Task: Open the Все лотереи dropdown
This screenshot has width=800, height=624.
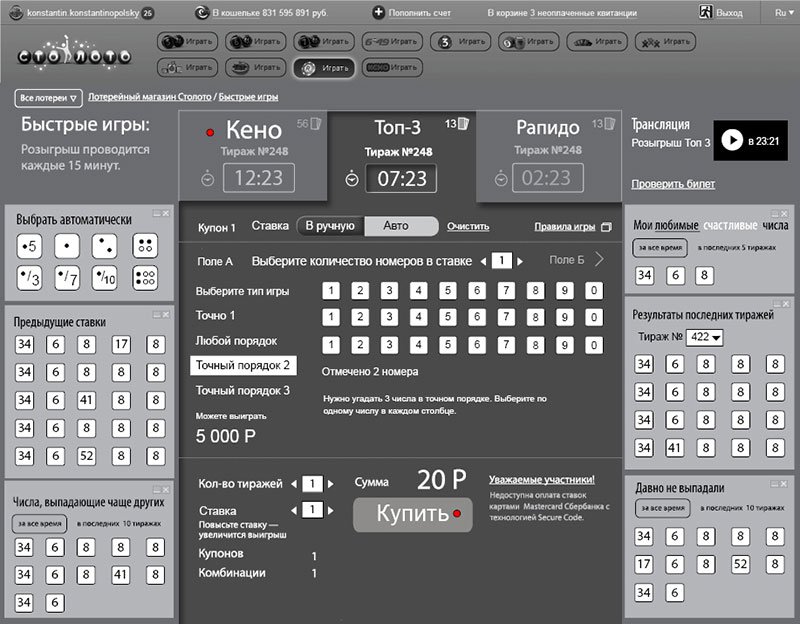Action: 47,98
